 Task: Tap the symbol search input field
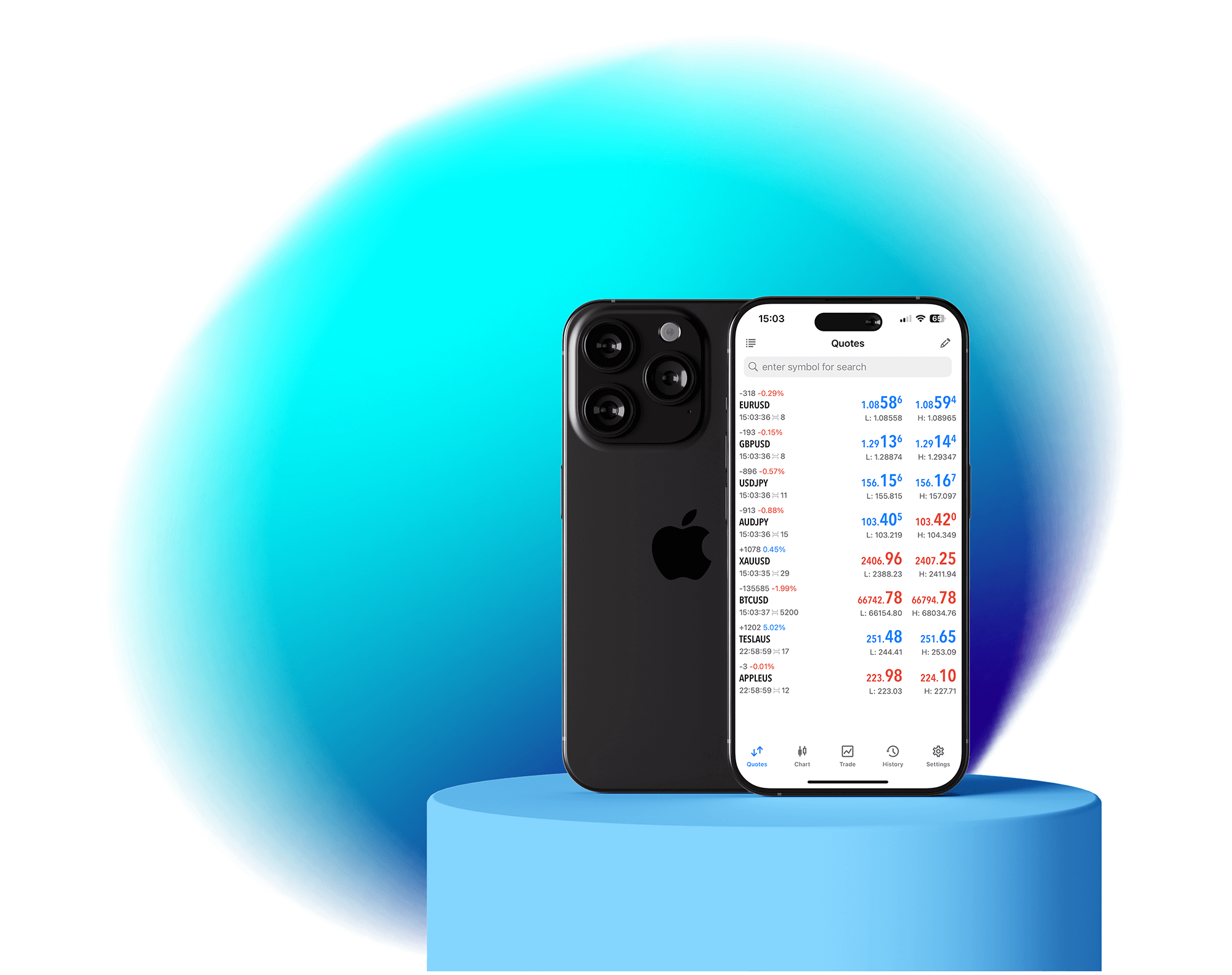(x=845, y=366)
